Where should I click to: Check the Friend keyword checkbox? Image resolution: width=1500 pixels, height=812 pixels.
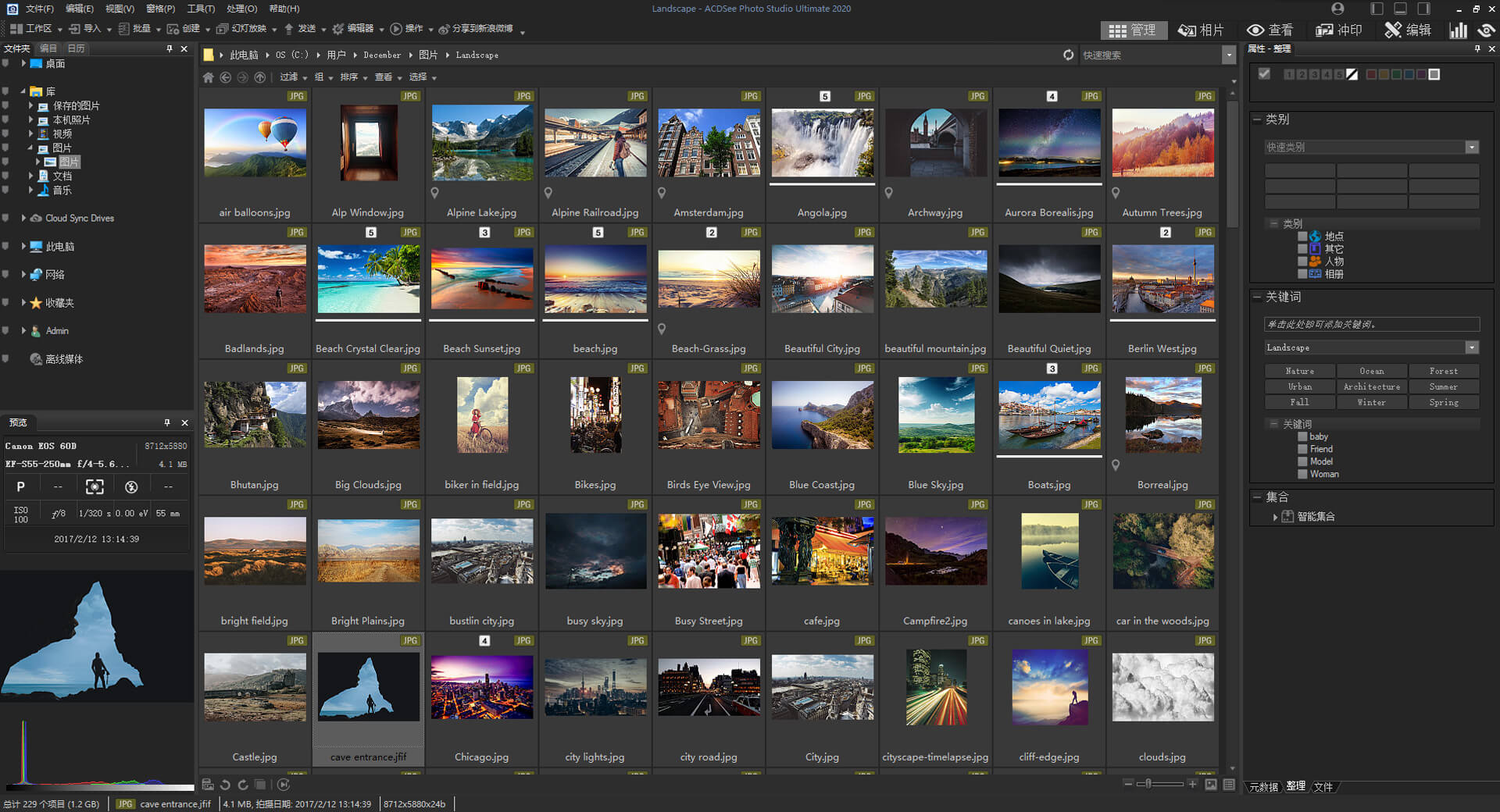[x=1302, y=449]
